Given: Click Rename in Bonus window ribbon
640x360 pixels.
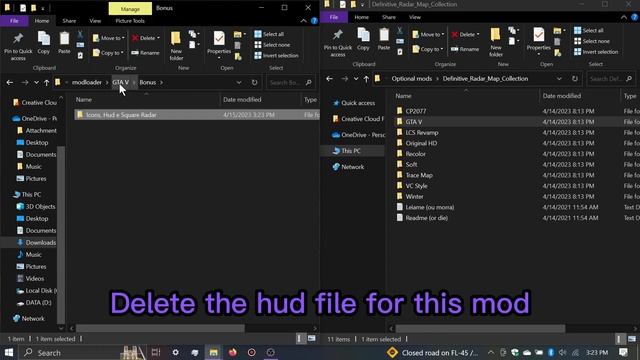Looking at the screenshot, I should pyautogui.click(x=145, y=53).
